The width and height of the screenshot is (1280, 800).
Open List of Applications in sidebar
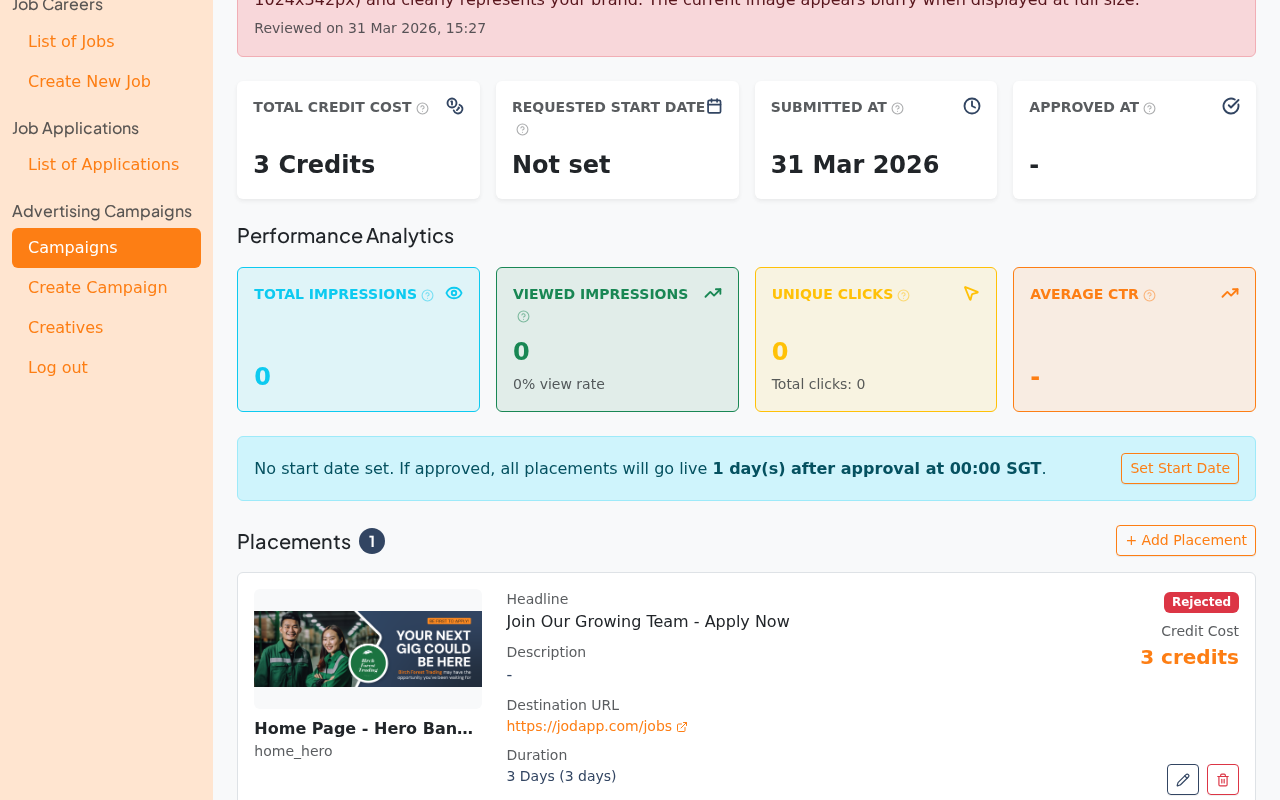click(103, 163)
